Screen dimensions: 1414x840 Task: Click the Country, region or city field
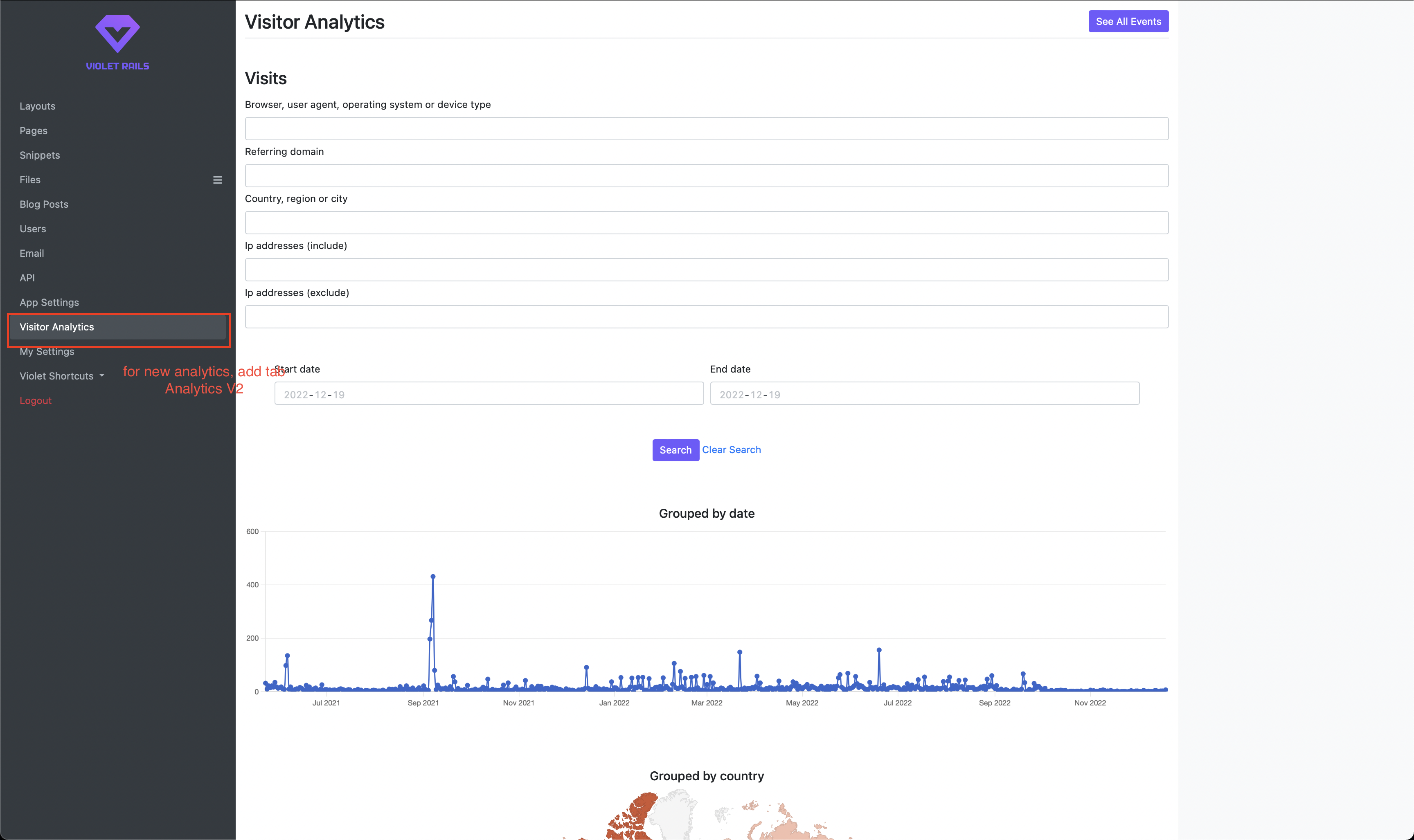tap(706, 222)
